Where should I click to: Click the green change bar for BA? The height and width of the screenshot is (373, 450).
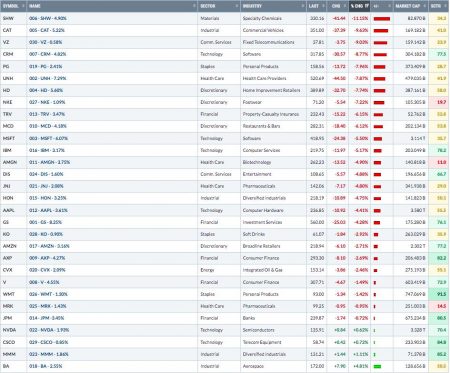pos(377,366)
